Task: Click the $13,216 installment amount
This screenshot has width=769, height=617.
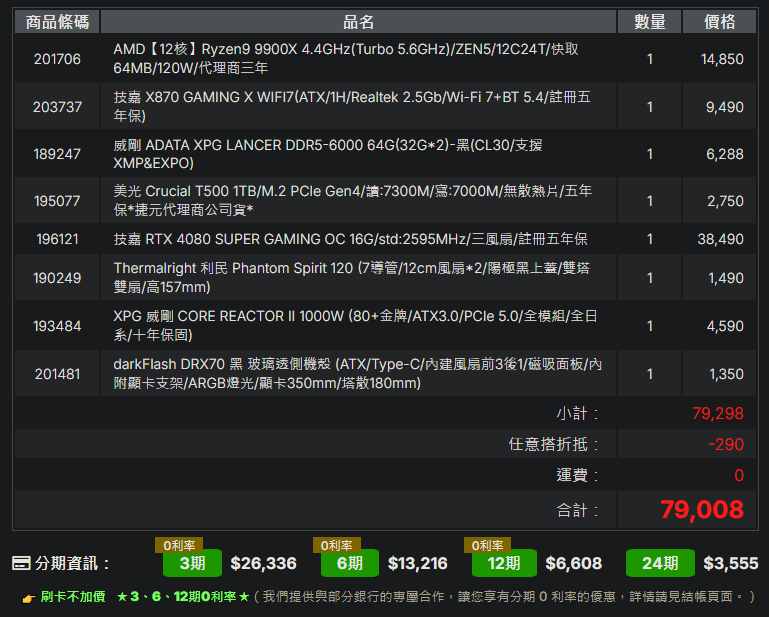Action: [x=417, y=563]
